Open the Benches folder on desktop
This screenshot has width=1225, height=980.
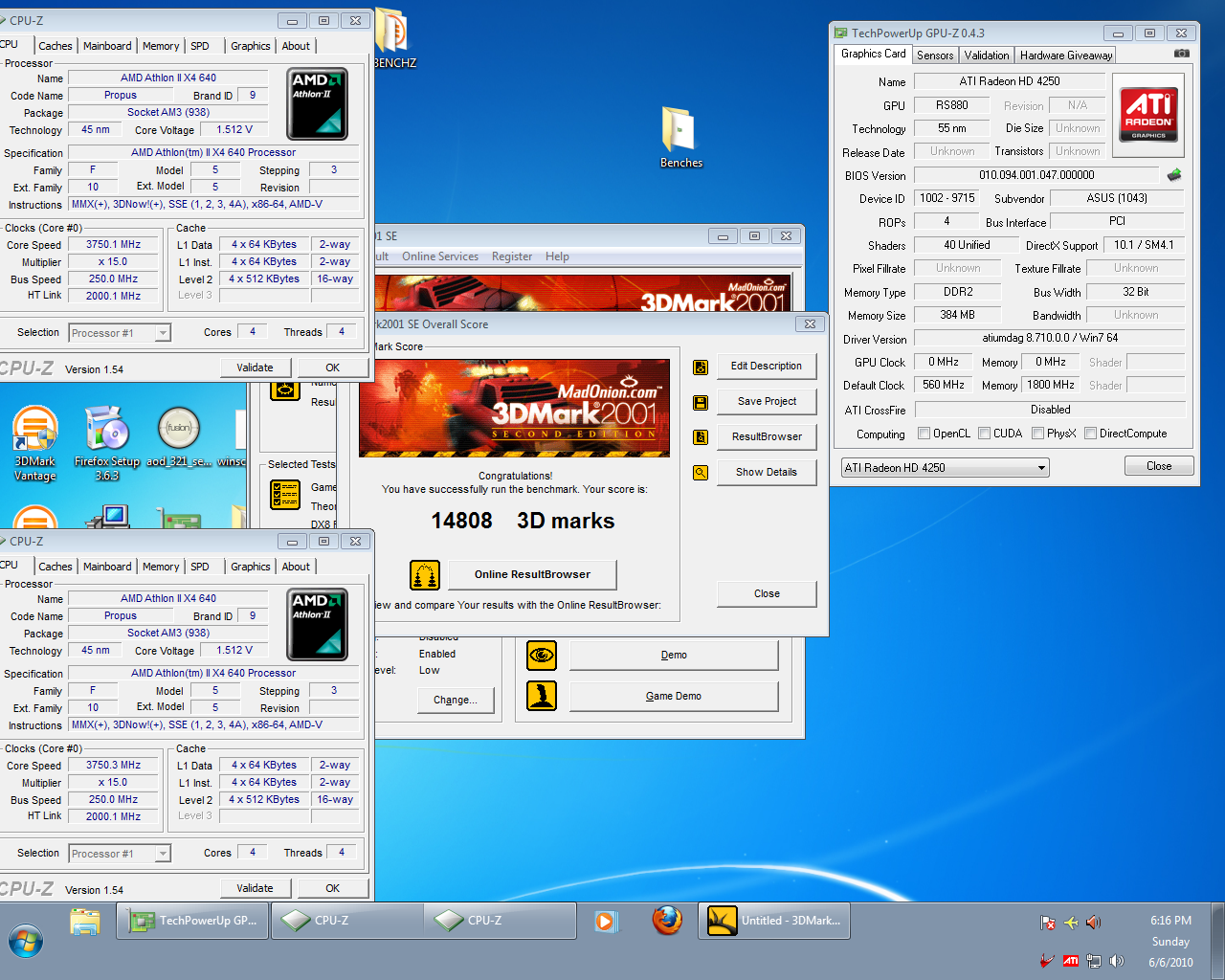(680, 137)
